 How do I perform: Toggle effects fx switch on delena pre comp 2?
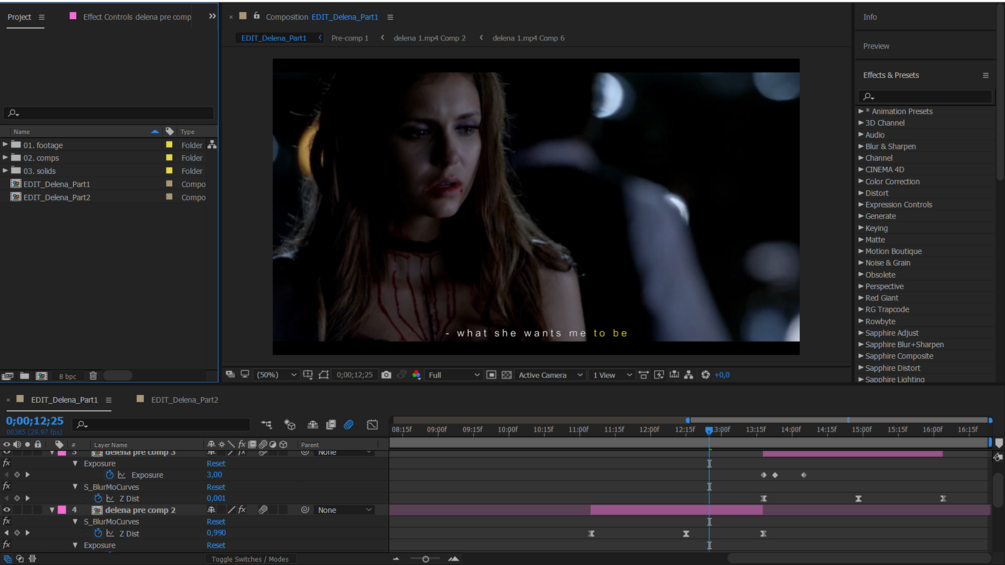(242, 510)
